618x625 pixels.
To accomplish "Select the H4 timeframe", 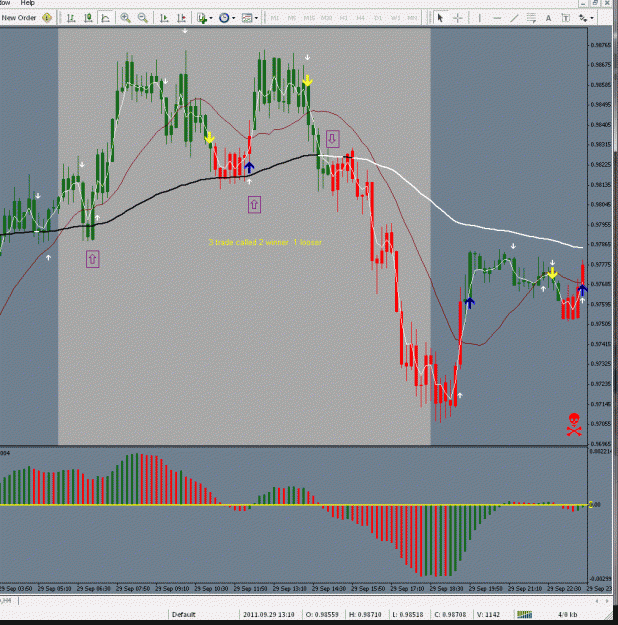I will click(x=361, y=18).
